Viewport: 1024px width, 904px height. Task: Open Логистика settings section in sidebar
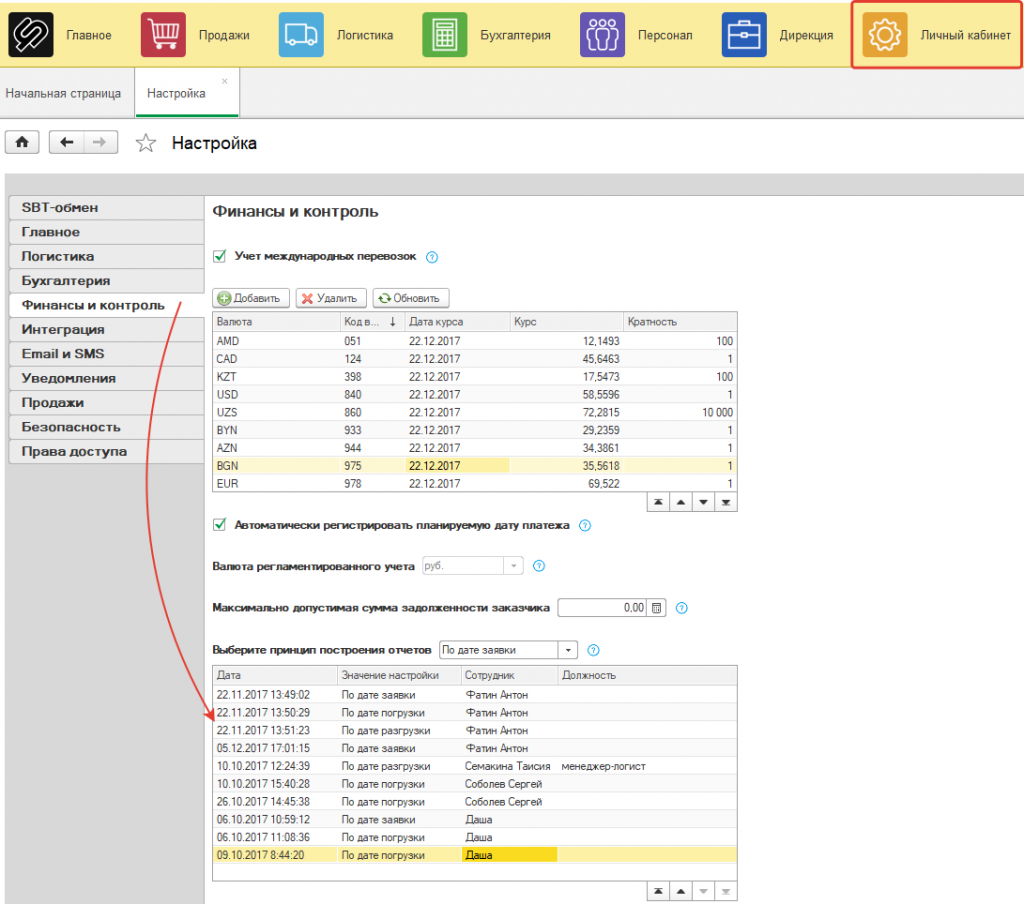[106, 256]
